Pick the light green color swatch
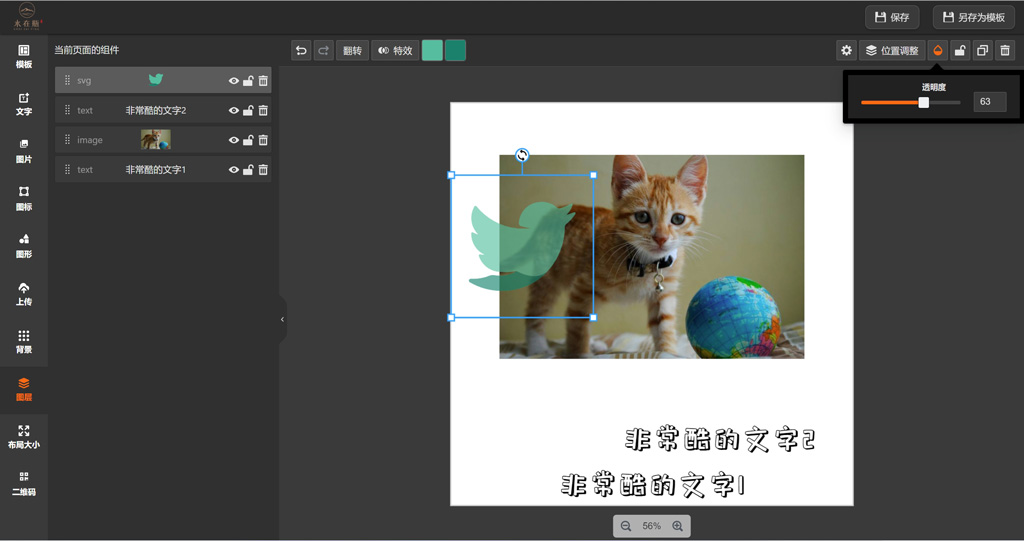 [x=432, y=50]
